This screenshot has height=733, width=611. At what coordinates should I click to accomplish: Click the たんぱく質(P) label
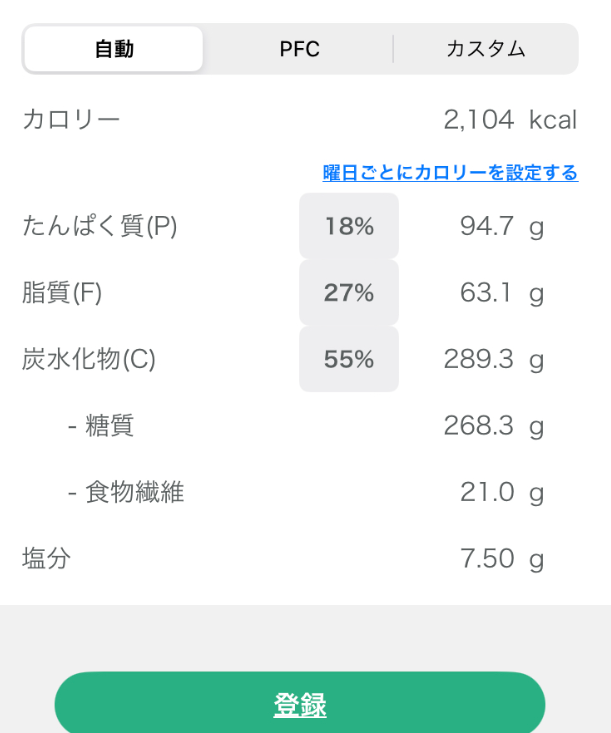click(99, 227)
